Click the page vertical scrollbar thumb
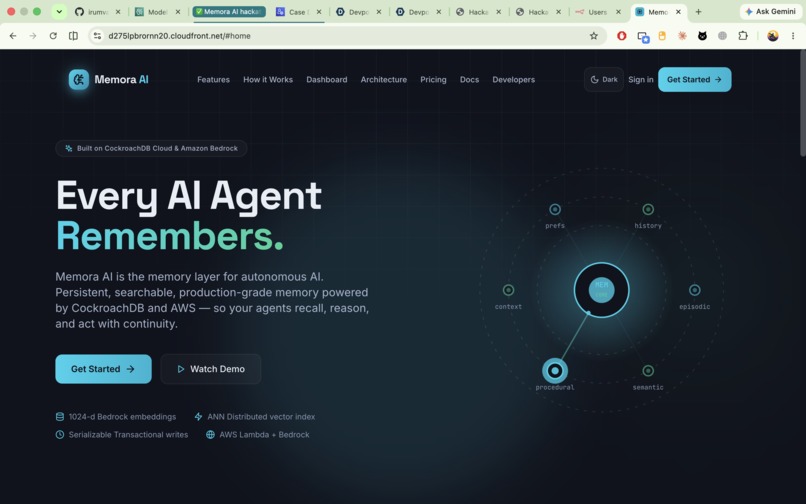This screenshot has width=806, height=504. click(802, 103)
